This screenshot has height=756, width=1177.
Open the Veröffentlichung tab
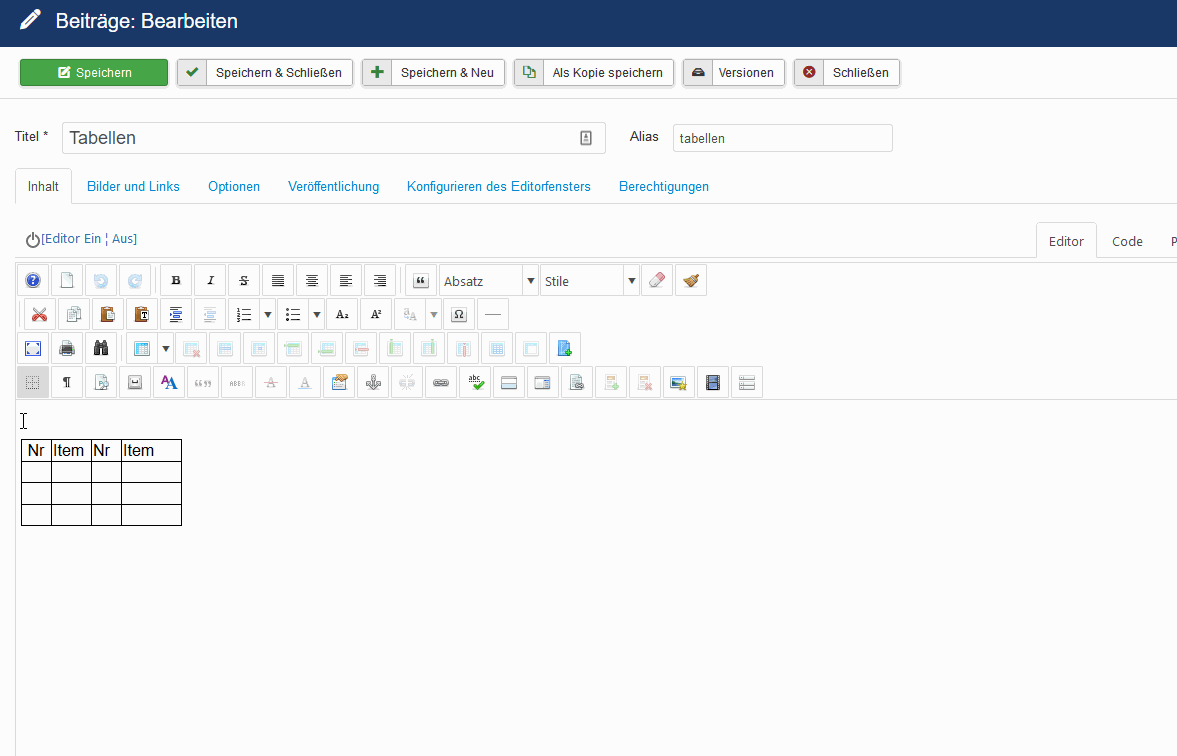tap(333, 186)
